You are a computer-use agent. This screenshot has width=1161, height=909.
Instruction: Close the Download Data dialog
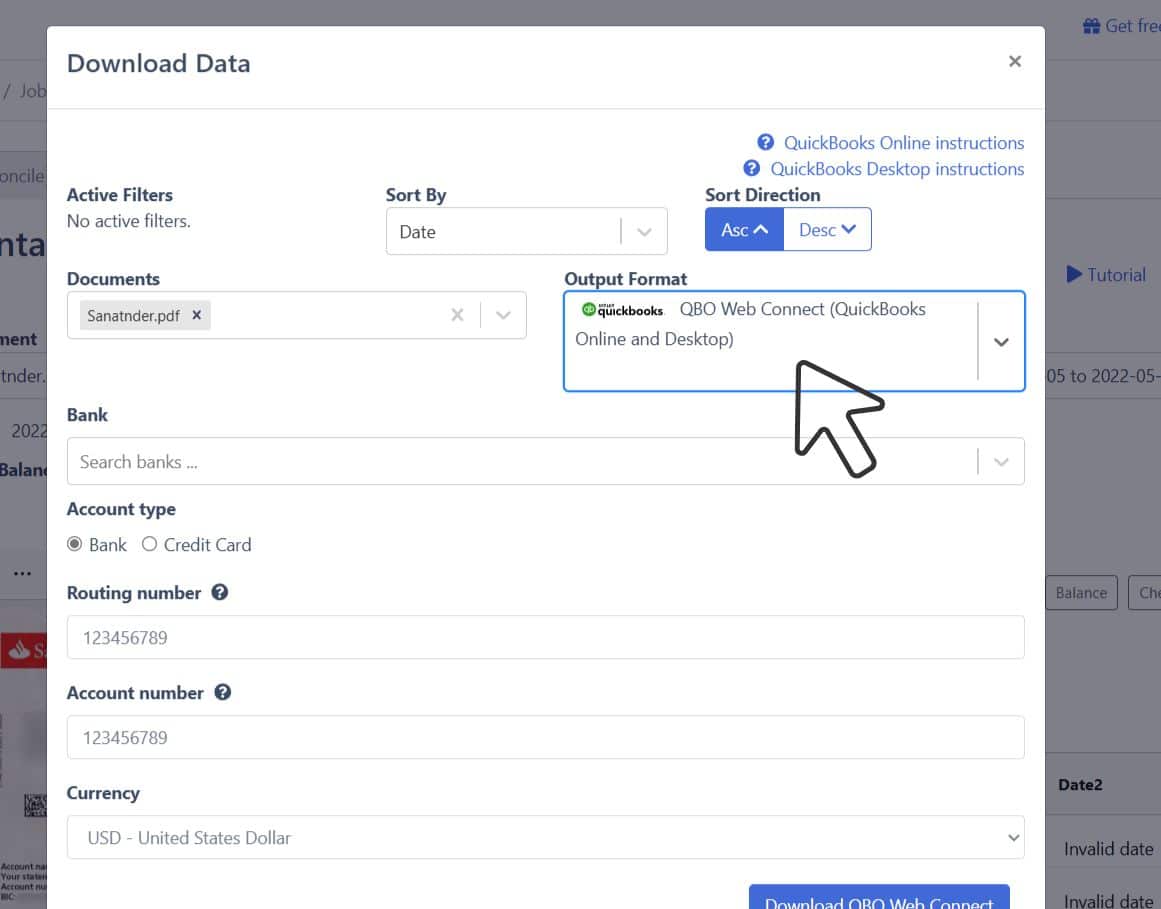pyautogui.click(x=1014, y=61)
